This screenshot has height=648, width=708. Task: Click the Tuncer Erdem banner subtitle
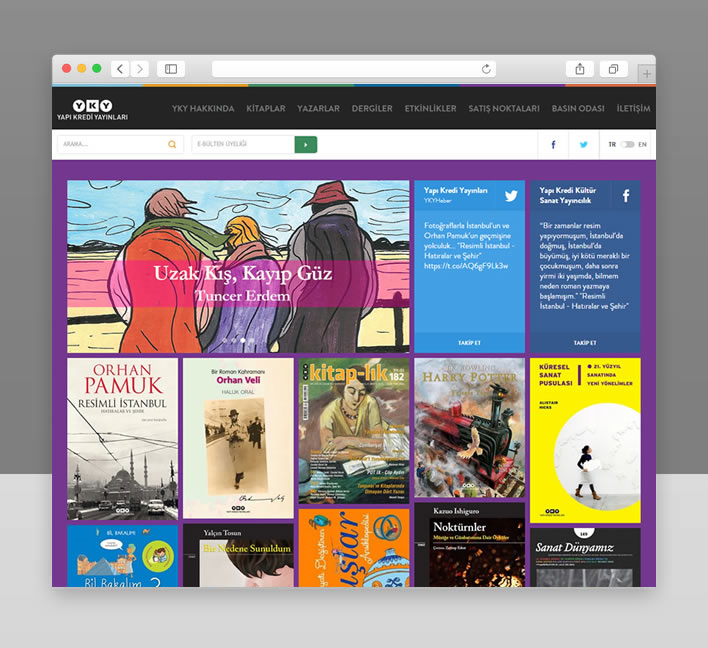[242, 296]
